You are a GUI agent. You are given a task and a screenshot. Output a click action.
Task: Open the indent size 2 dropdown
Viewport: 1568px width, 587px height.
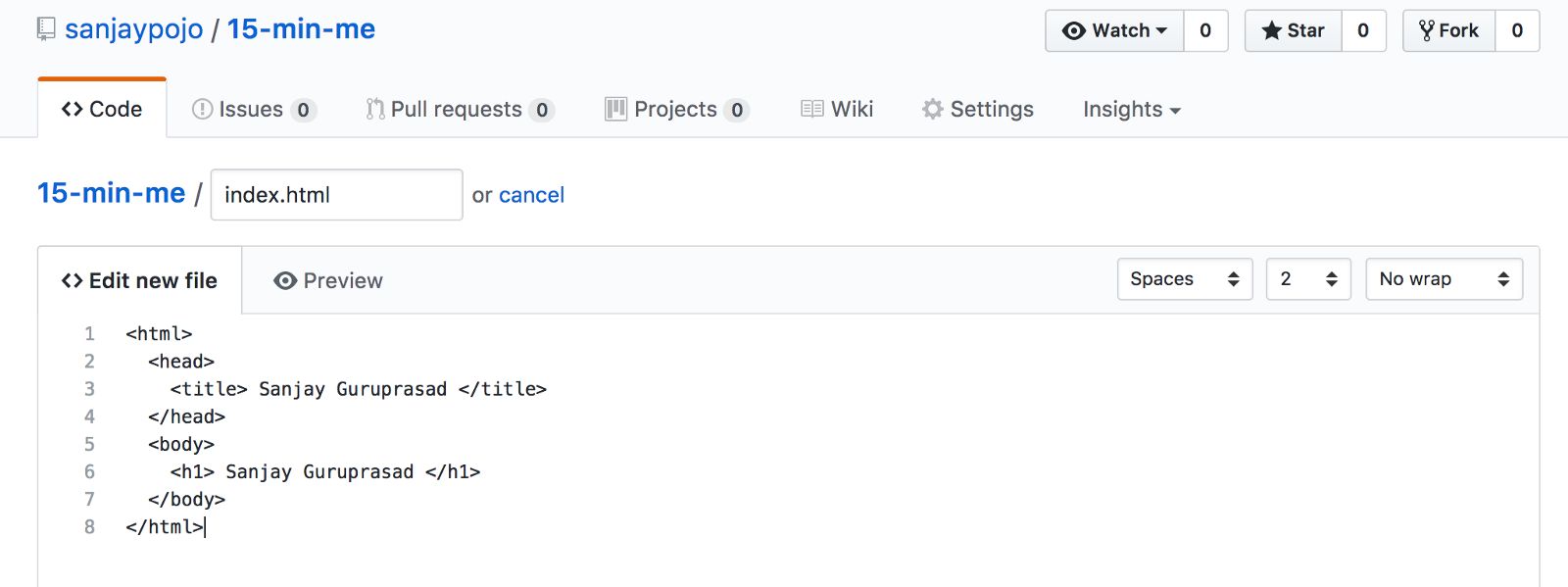click(x=1308, y=279)
